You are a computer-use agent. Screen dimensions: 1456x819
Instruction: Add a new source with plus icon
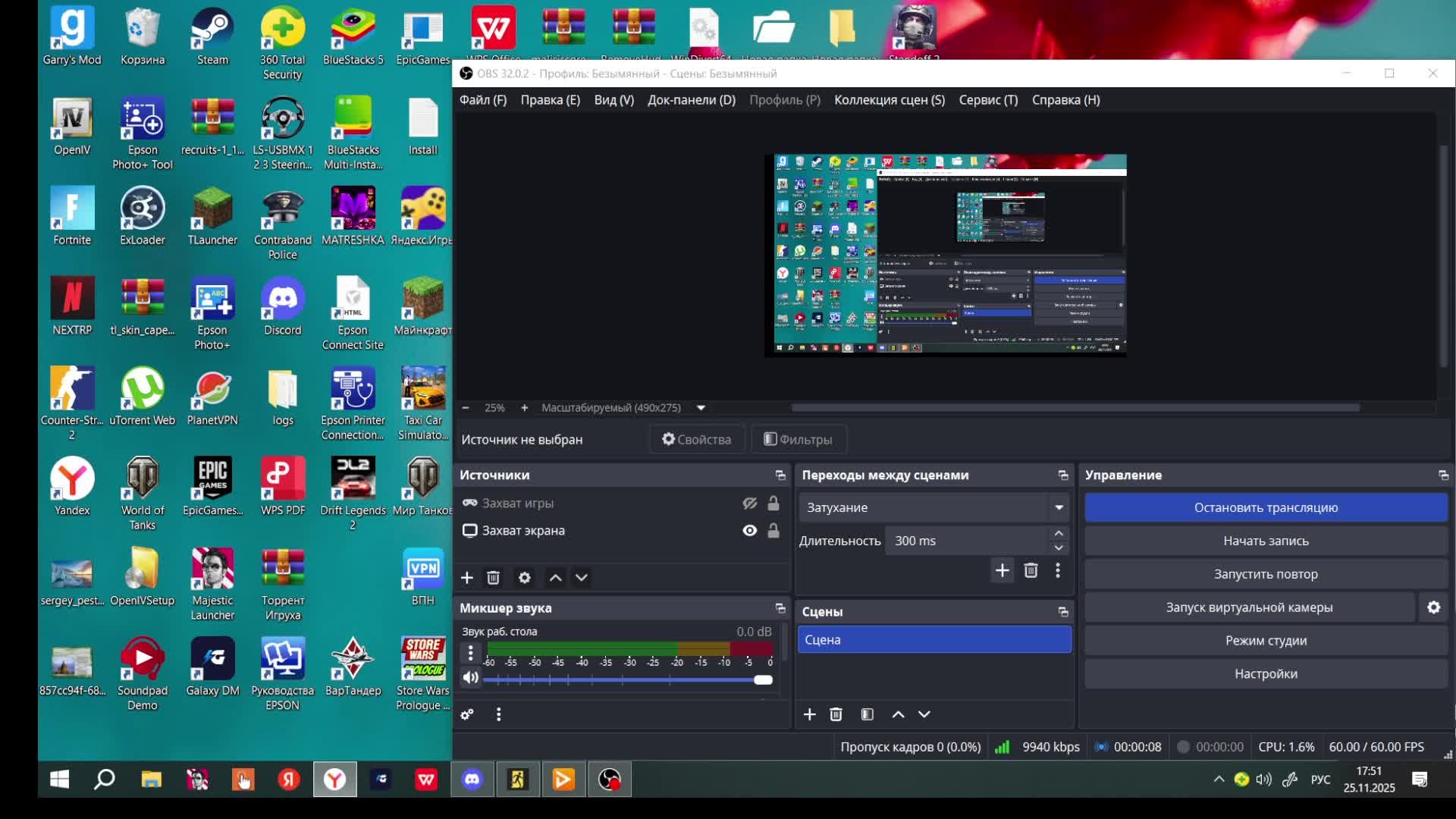467,578
